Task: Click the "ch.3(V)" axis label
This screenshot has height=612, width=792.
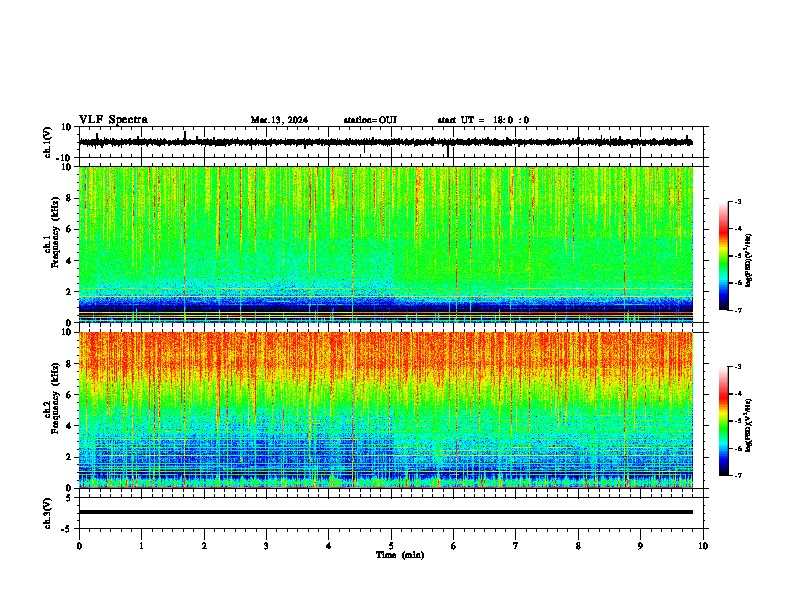Action: [47, 513]
